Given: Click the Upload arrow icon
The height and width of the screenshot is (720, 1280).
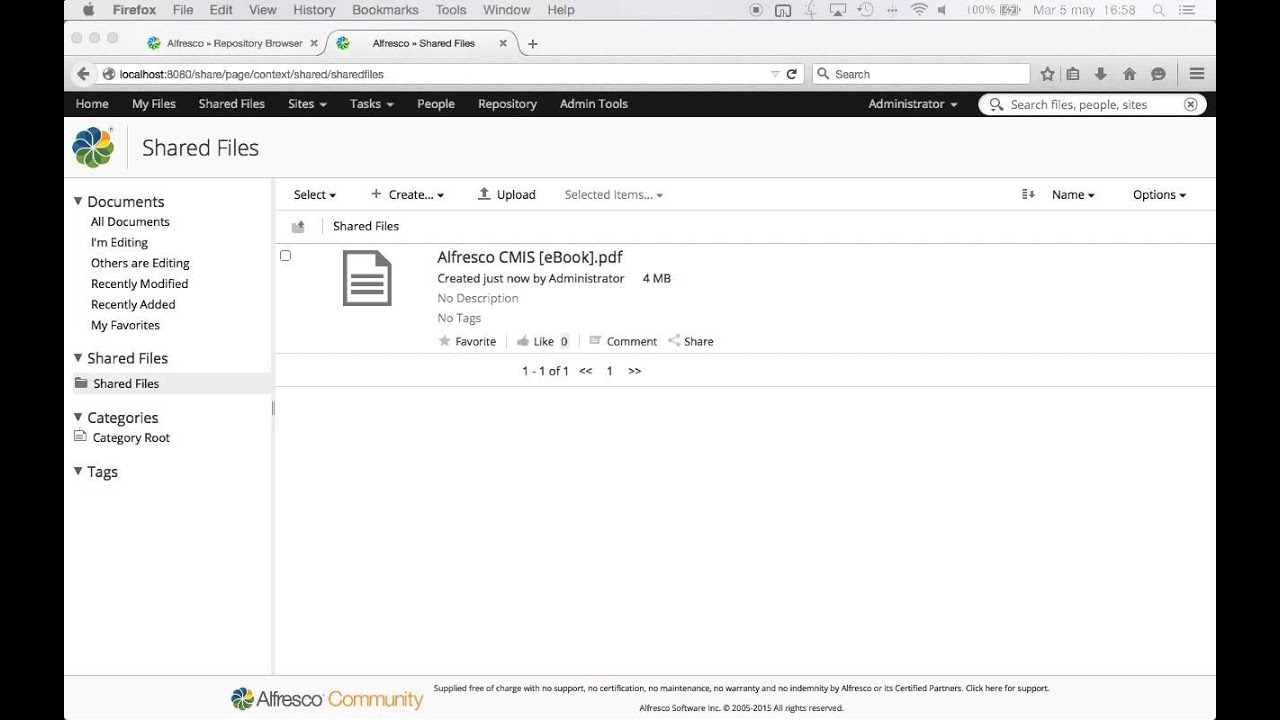Looking at the screenshot, I should [x=484, y=194].
